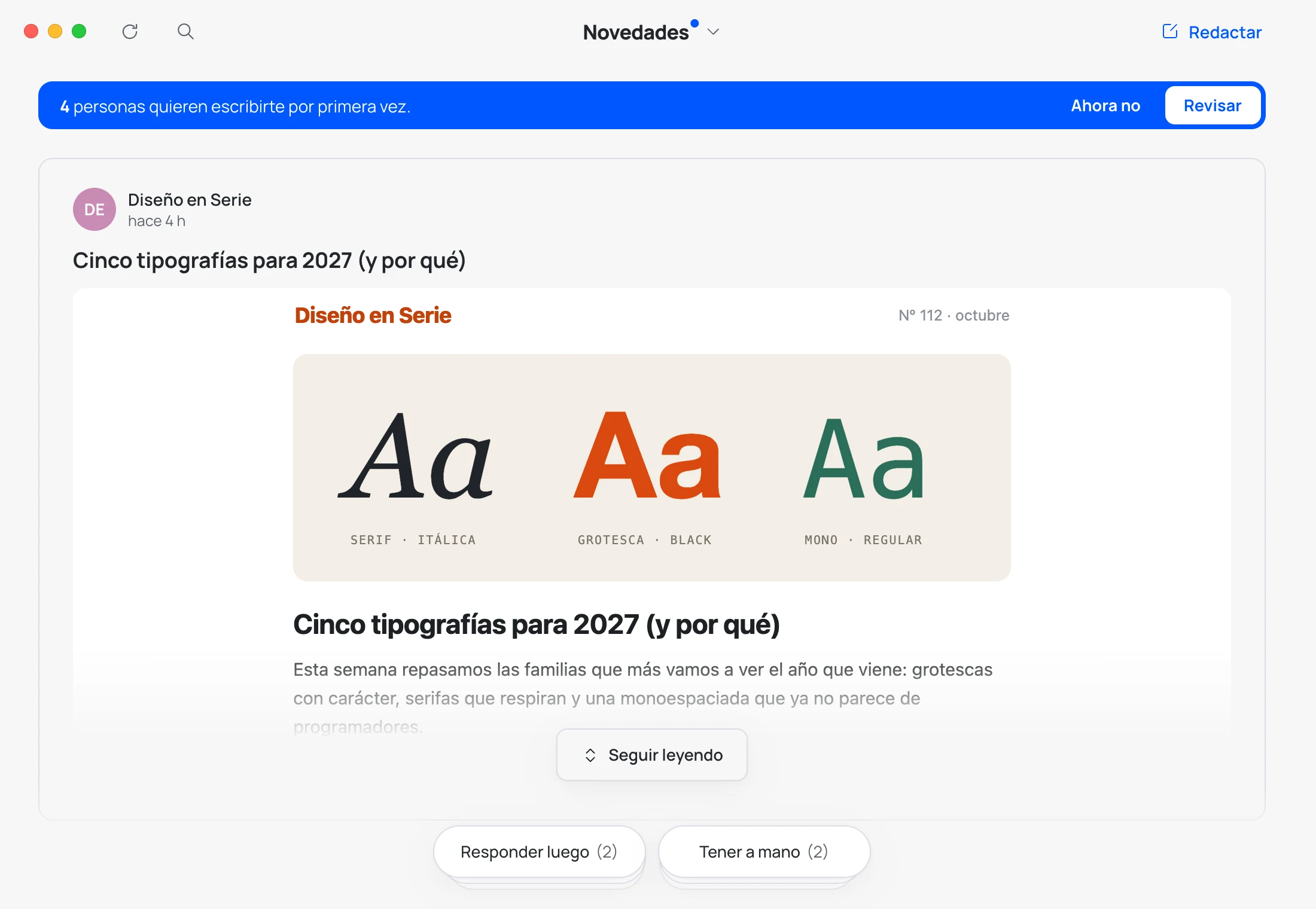Screen dimensions: 1316x909
Task: Click the red close window button
Action: coord(31,31)
